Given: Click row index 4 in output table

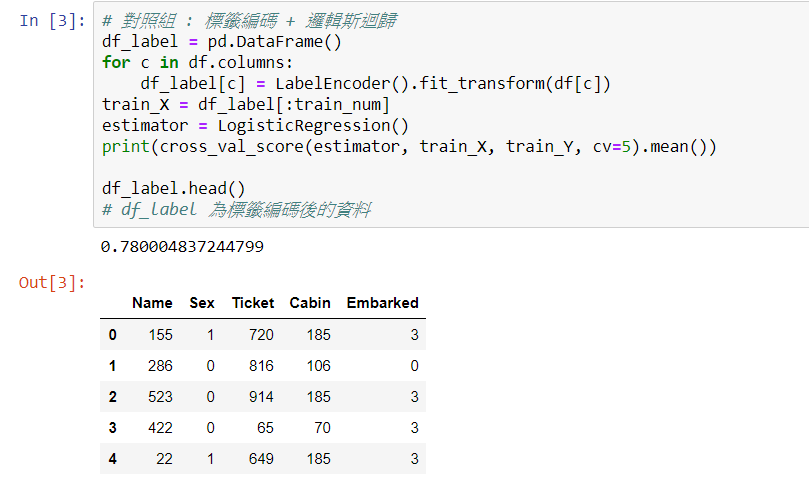Looking at the screenshot, I should 112,459.
